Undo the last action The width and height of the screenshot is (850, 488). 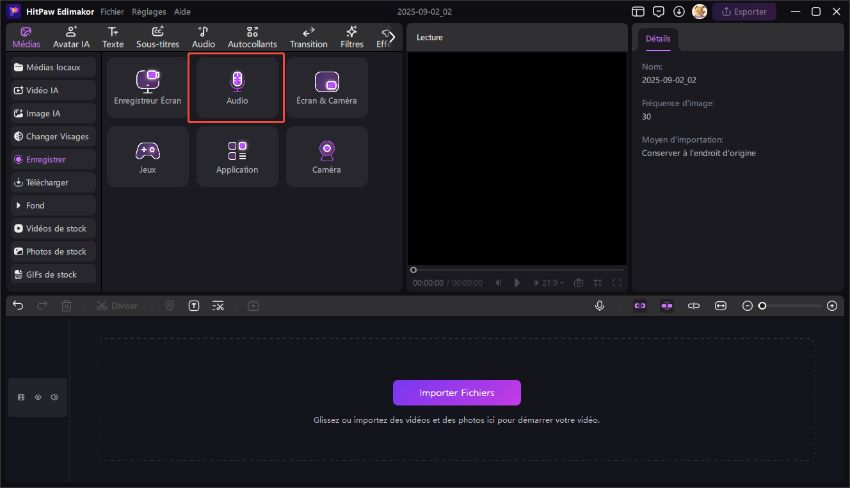tap(18, 306)
